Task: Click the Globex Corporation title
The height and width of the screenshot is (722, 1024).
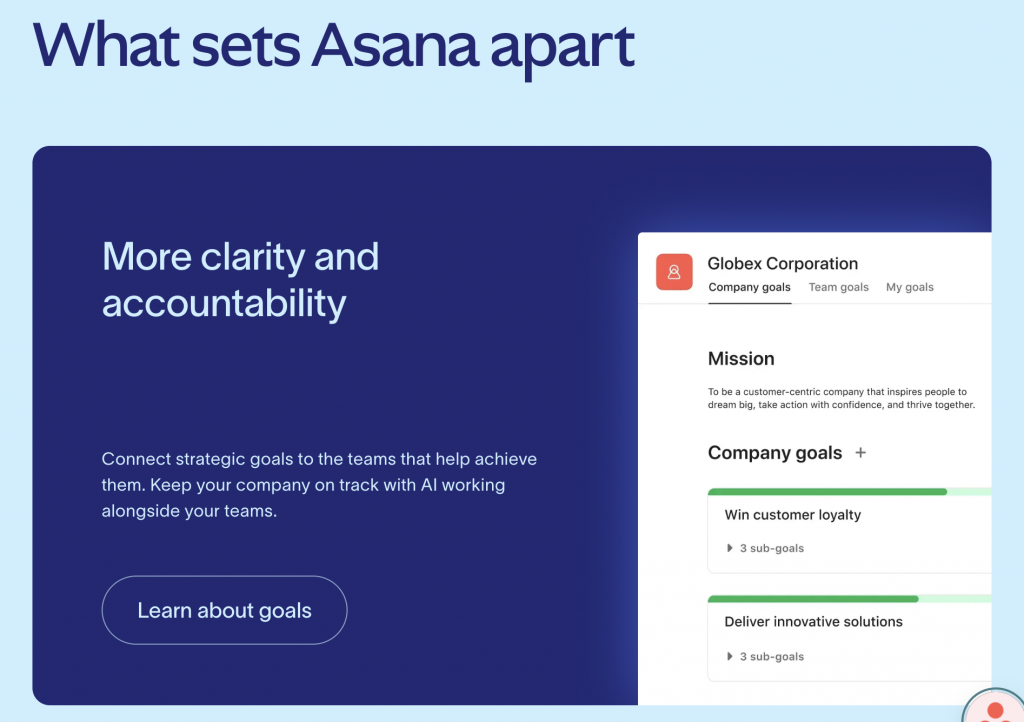Action: coord(782,263)
